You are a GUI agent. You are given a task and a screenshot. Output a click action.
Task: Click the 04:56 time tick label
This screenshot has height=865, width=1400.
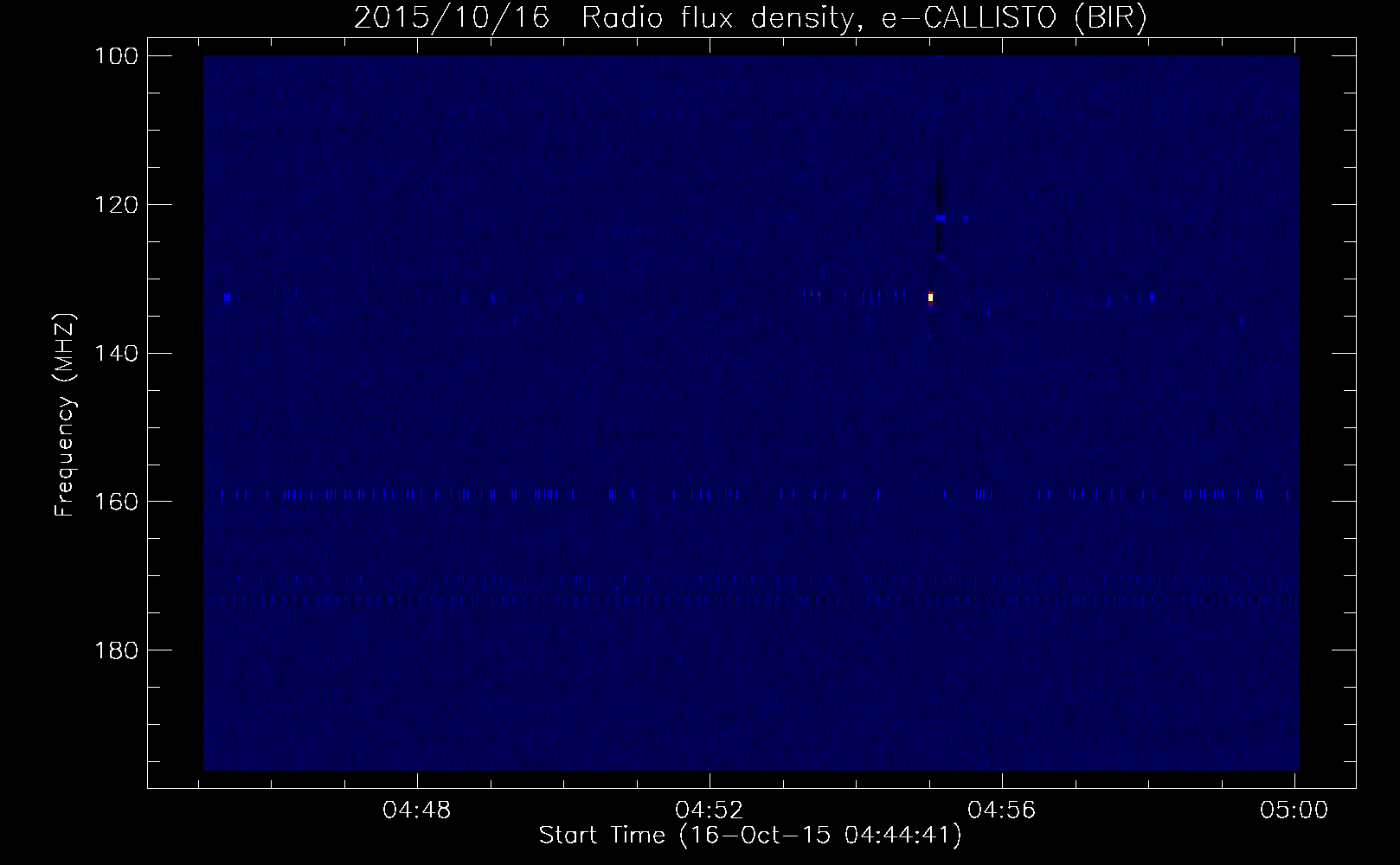pyautogui.click(x=1002, y=811)
